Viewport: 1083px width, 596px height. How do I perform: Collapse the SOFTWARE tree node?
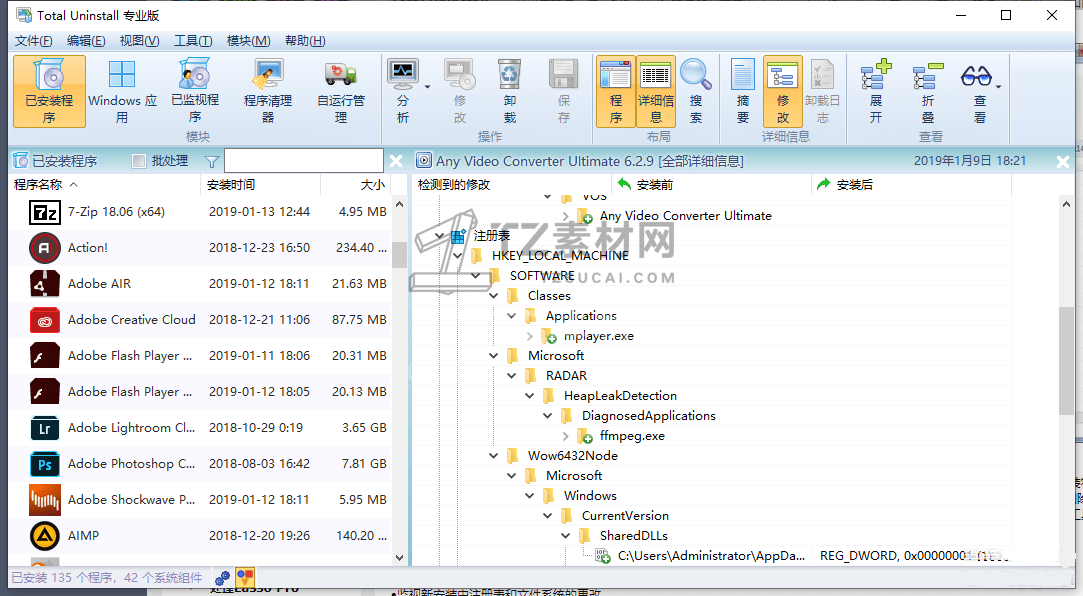tap(475, 276)
